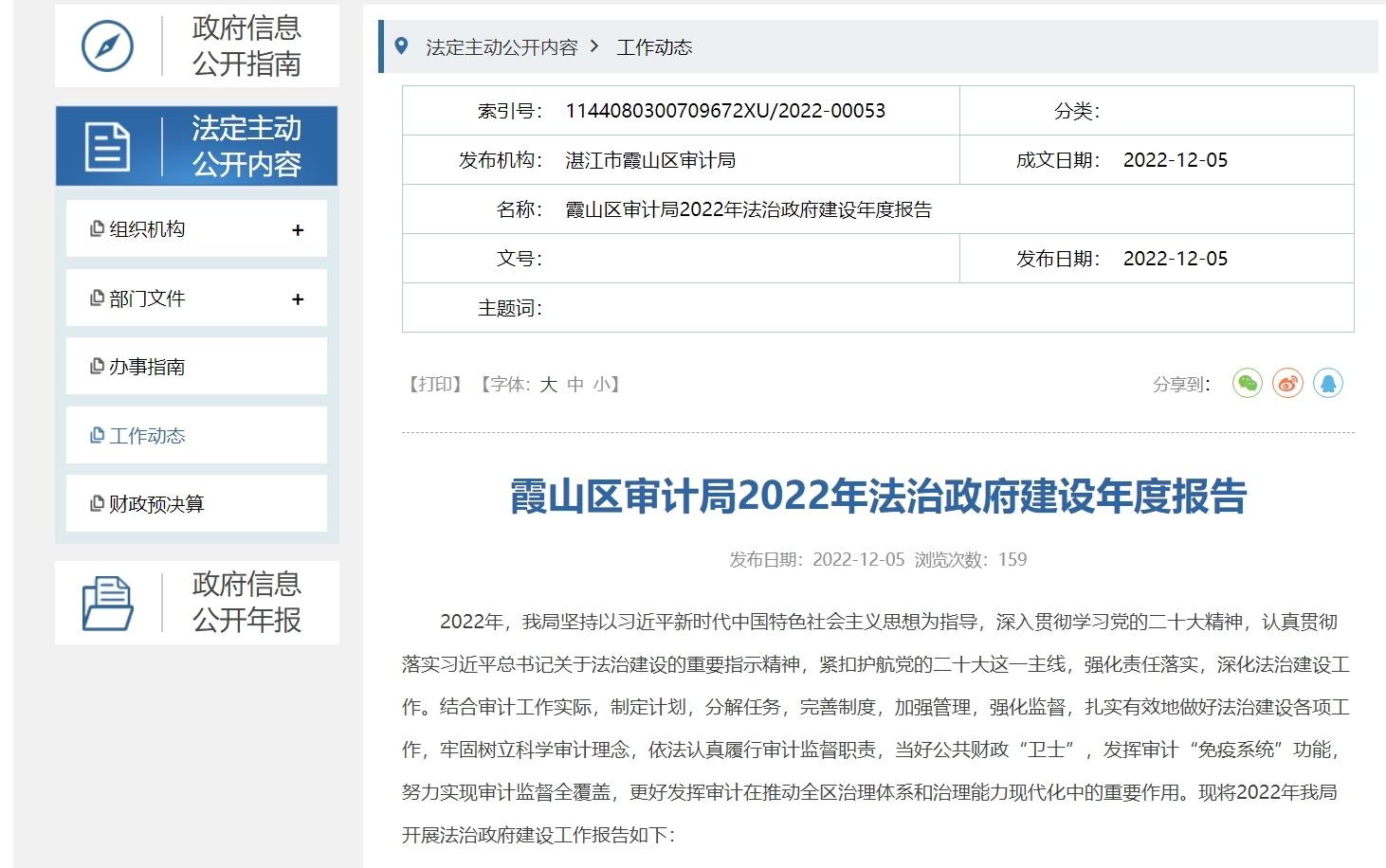Share article via WeChat icon
Image resolution: width=1386 pixels, height=868 pixels.
click(x=1248, y=384)
